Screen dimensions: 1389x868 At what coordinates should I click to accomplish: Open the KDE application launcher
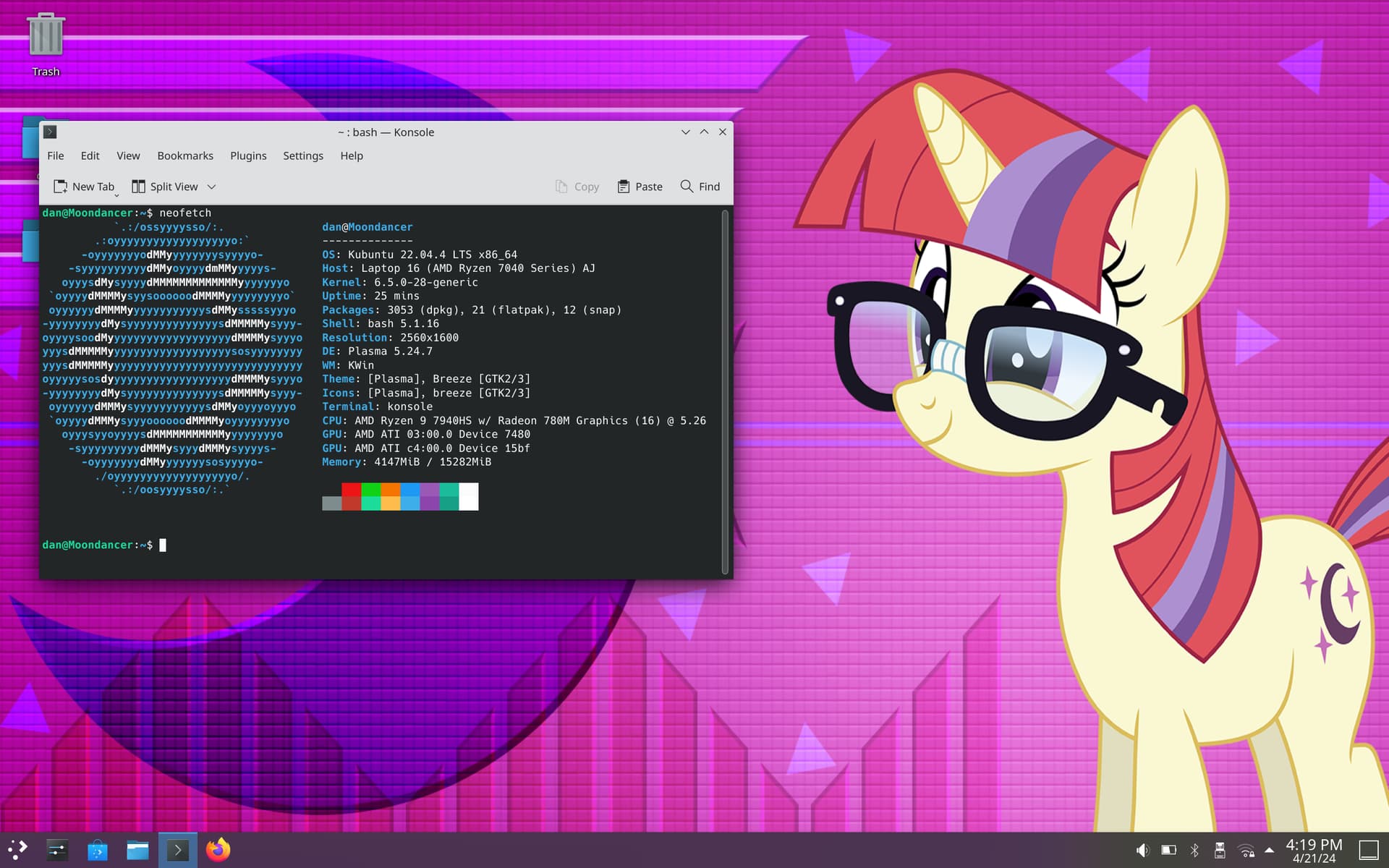tap(17, 850)
